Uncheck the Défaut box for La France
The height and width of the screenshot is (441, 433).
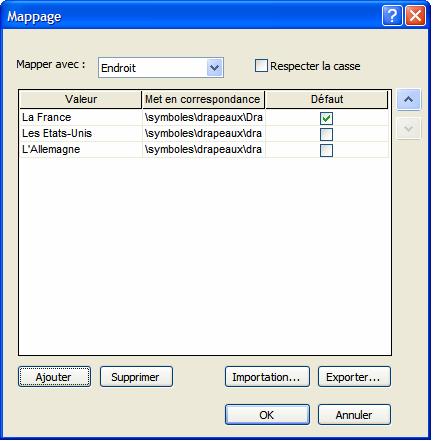(x=326, y=118)
